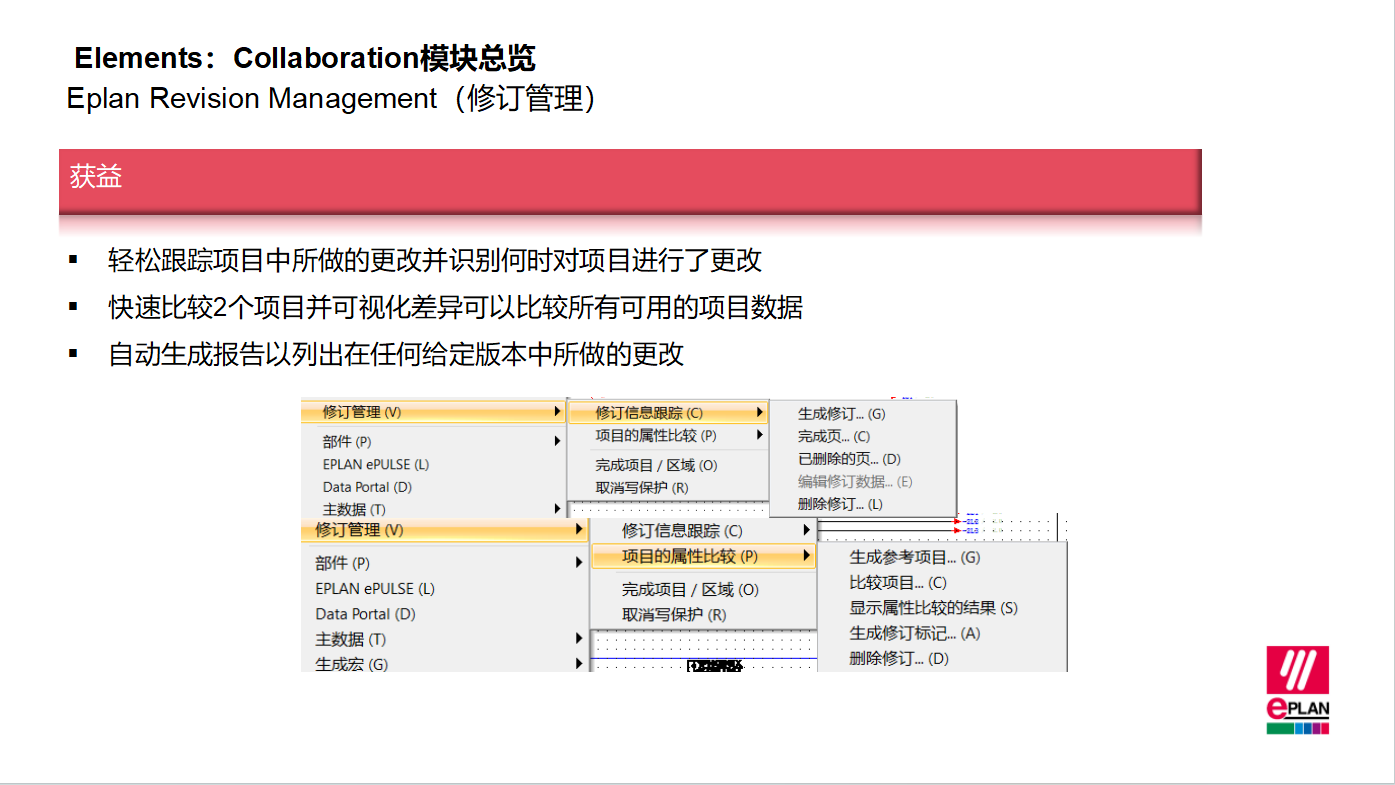Select 删除修订... (D) menu entry
The image size is (1395, 785).
click(x=899, y=658)
